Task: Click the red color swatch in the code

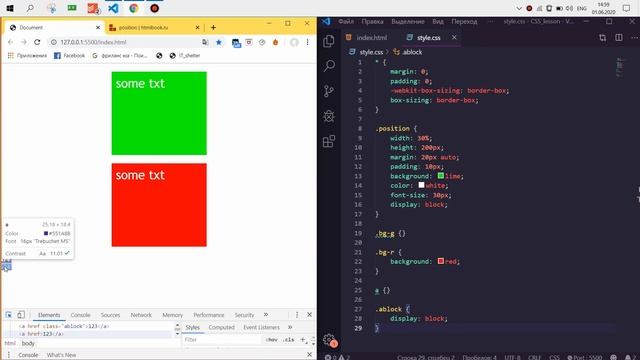Action: pyautogui.click(x=441, y=261)
